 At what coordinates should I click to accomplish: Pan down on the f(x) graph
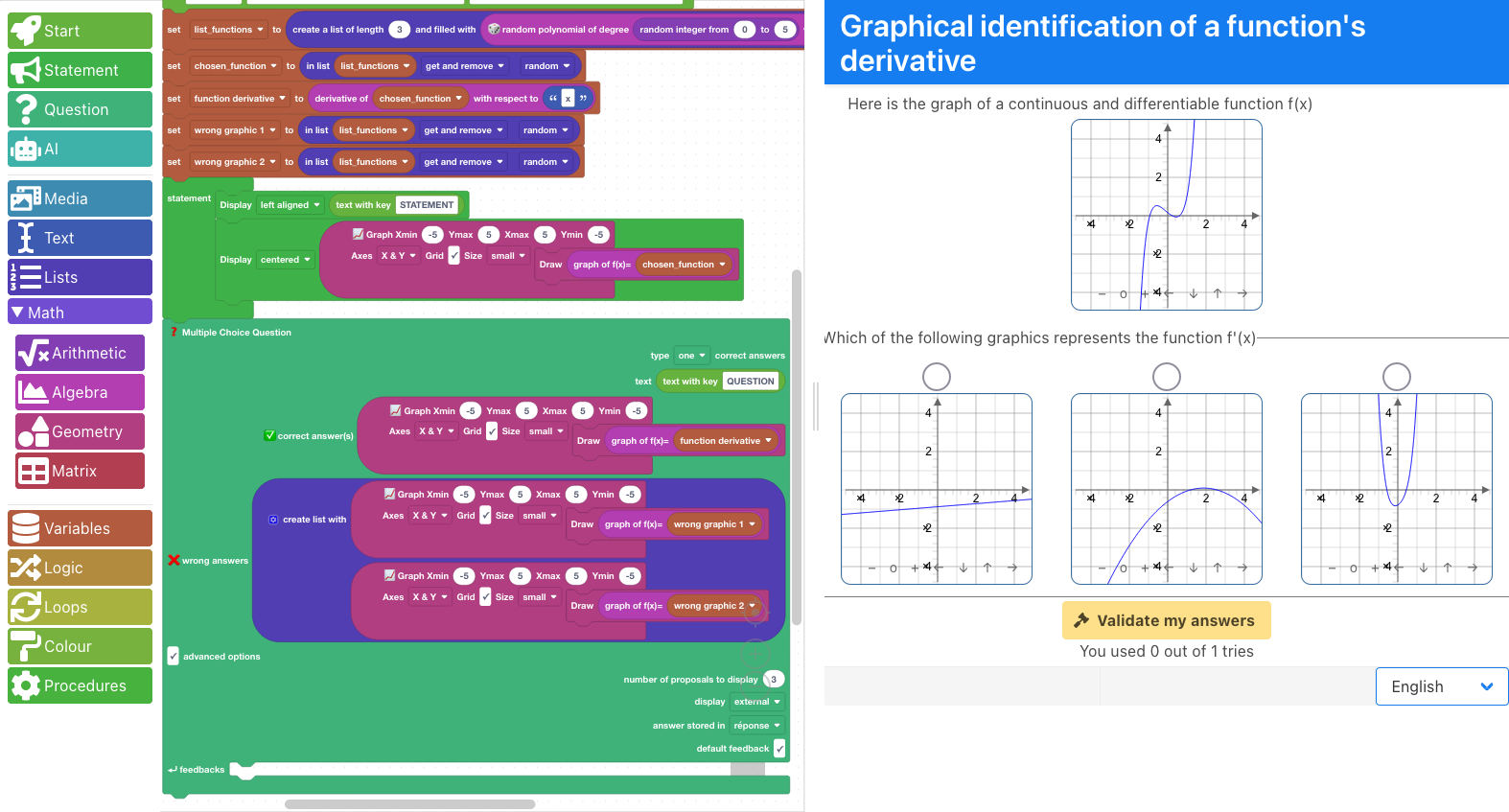pos(1194,293)
